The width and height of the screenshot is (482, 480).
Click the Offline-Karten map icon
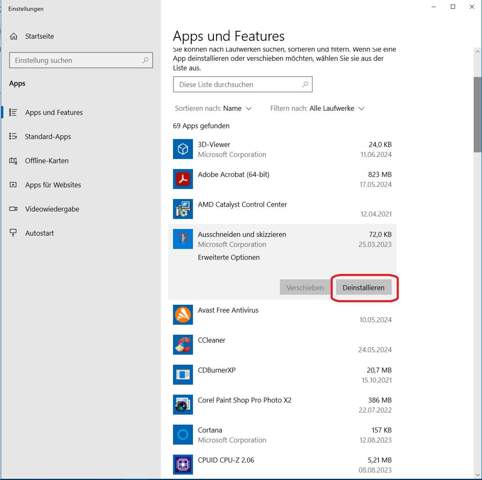[x=13, y=161]
